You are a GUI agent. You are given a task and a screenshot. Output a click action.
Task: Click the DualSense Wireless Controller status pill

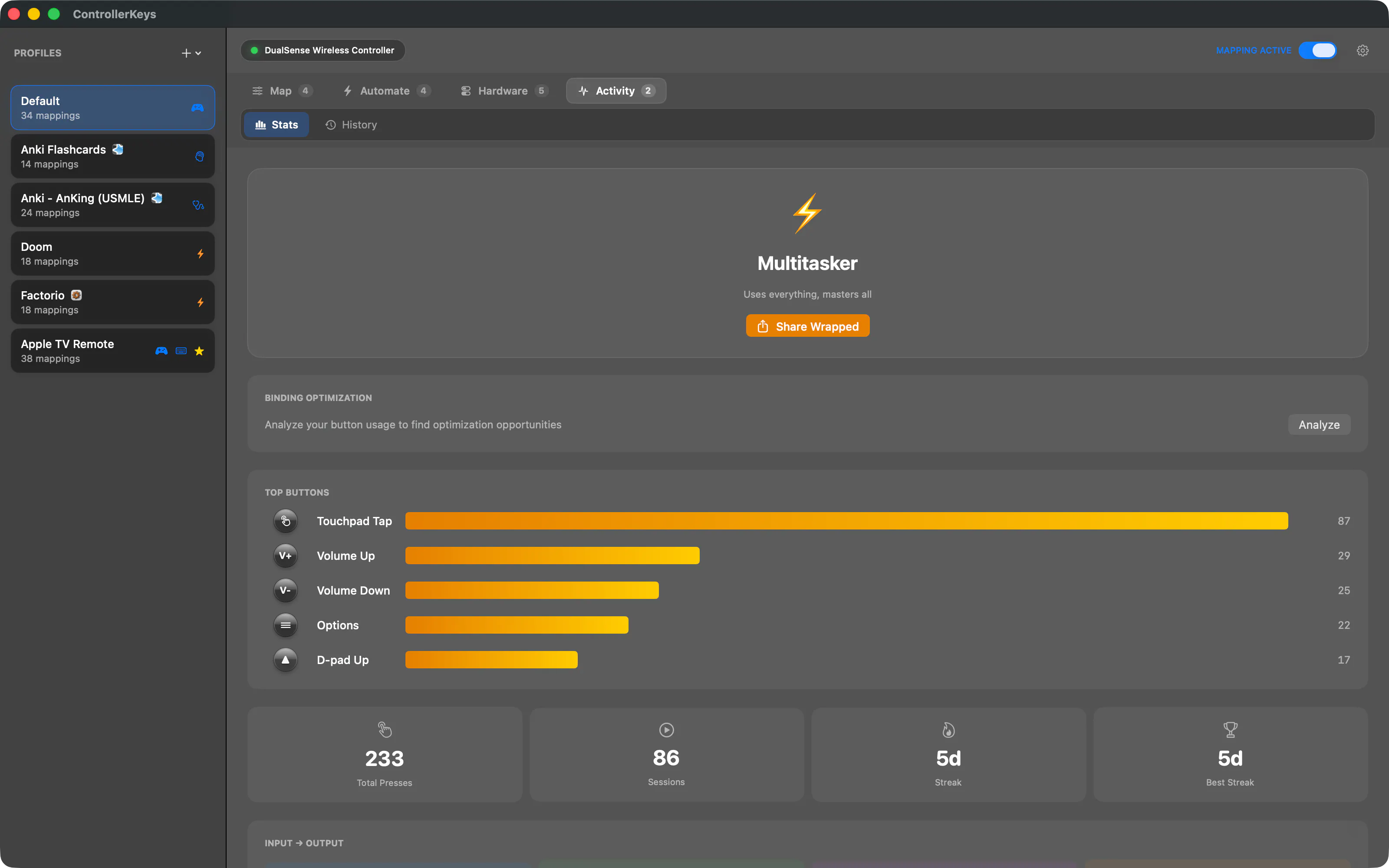323,50
